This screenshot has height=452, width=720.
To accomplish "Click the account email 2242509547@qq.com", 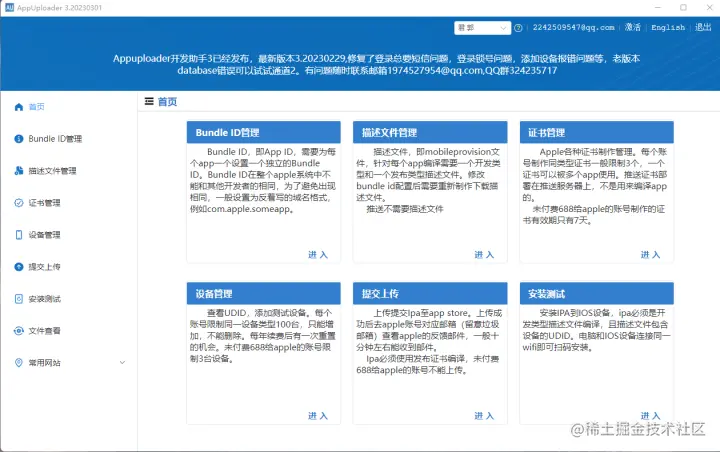I will pos(574,28).
